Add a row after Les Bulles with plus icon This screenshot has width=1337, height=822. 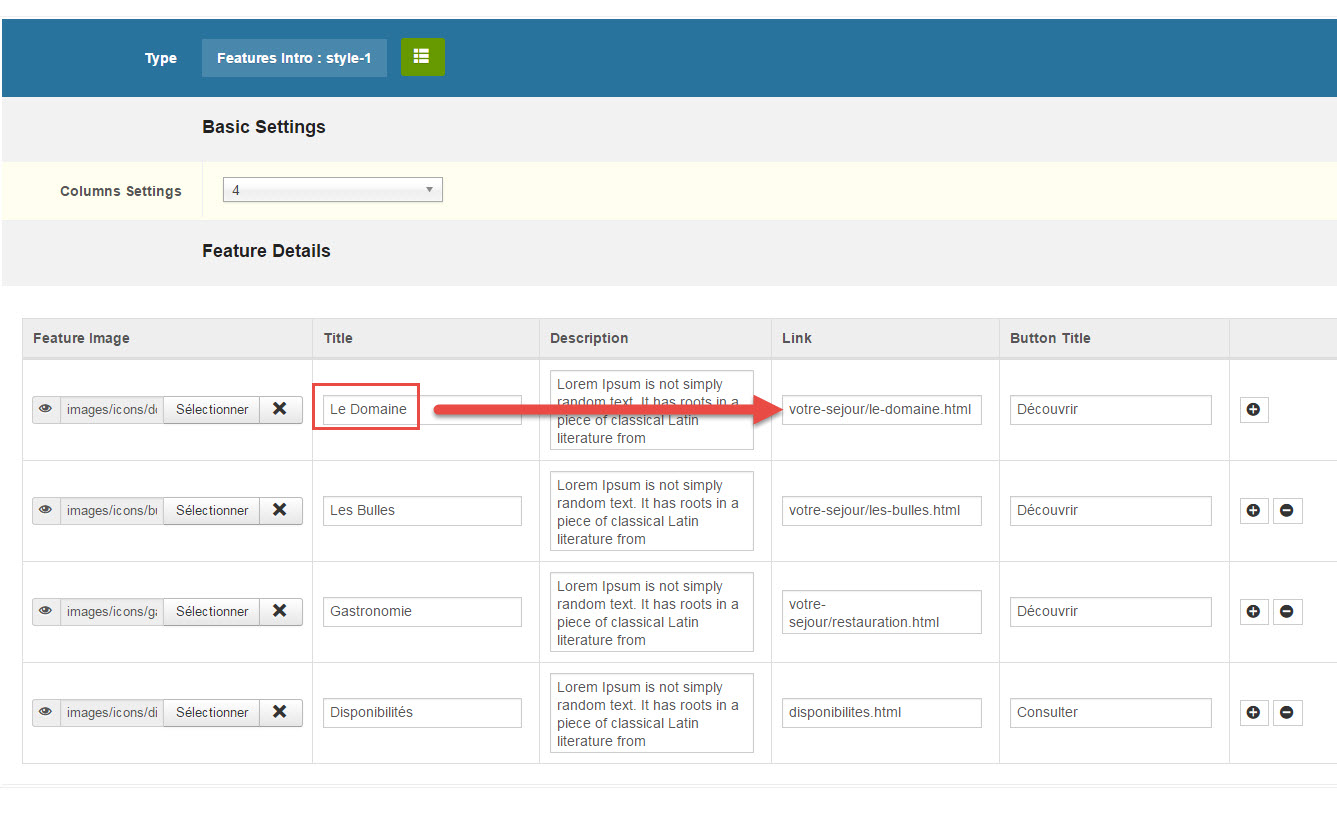coord(1253,510)
